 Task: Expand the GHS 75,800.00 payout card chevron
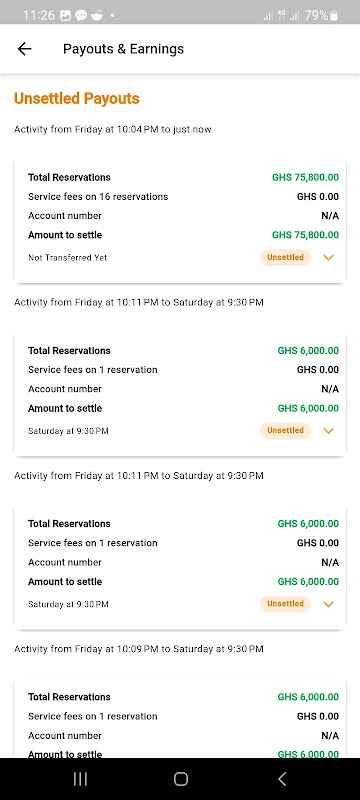click(x=328, y=258)
